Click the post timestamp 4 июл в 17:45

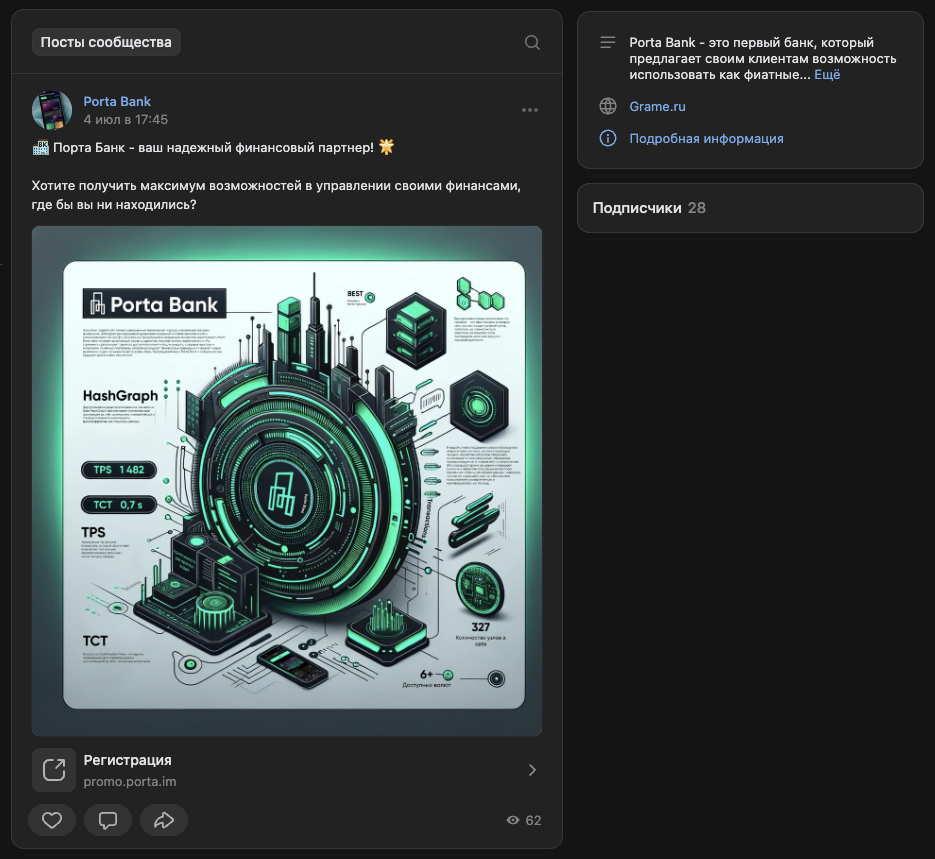125,120
